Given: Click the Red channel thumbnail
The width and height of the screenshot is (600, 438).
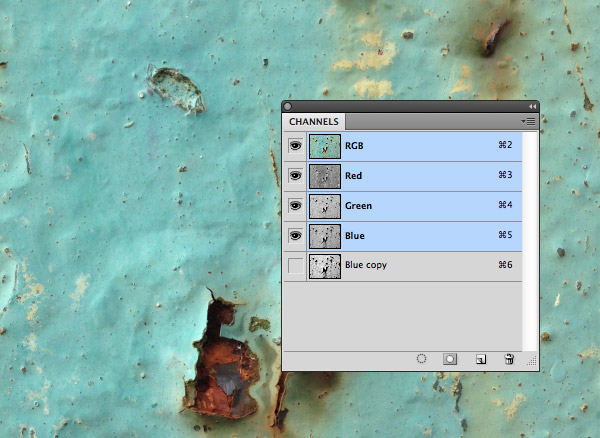Looking at the screenshot, I should tap(325, 176).
